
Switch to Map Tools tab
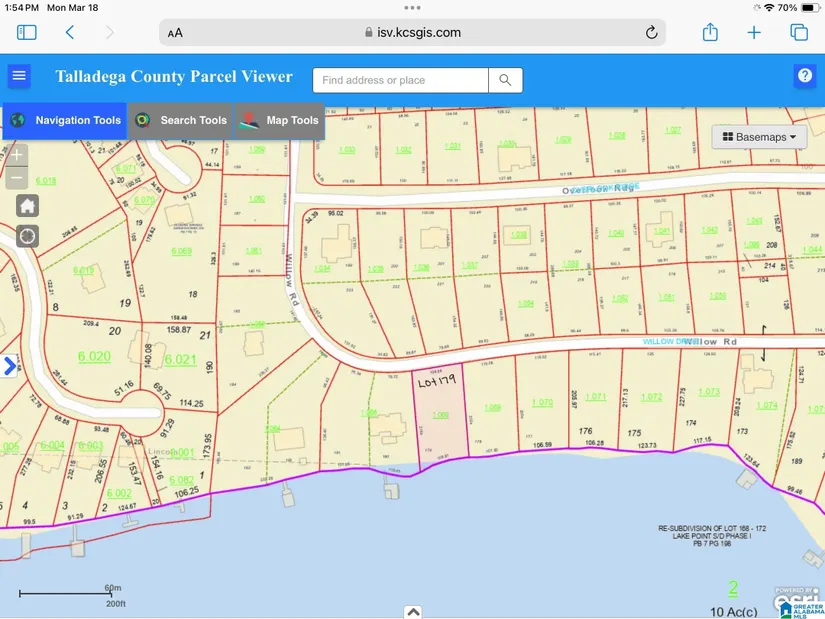point(280,120)
